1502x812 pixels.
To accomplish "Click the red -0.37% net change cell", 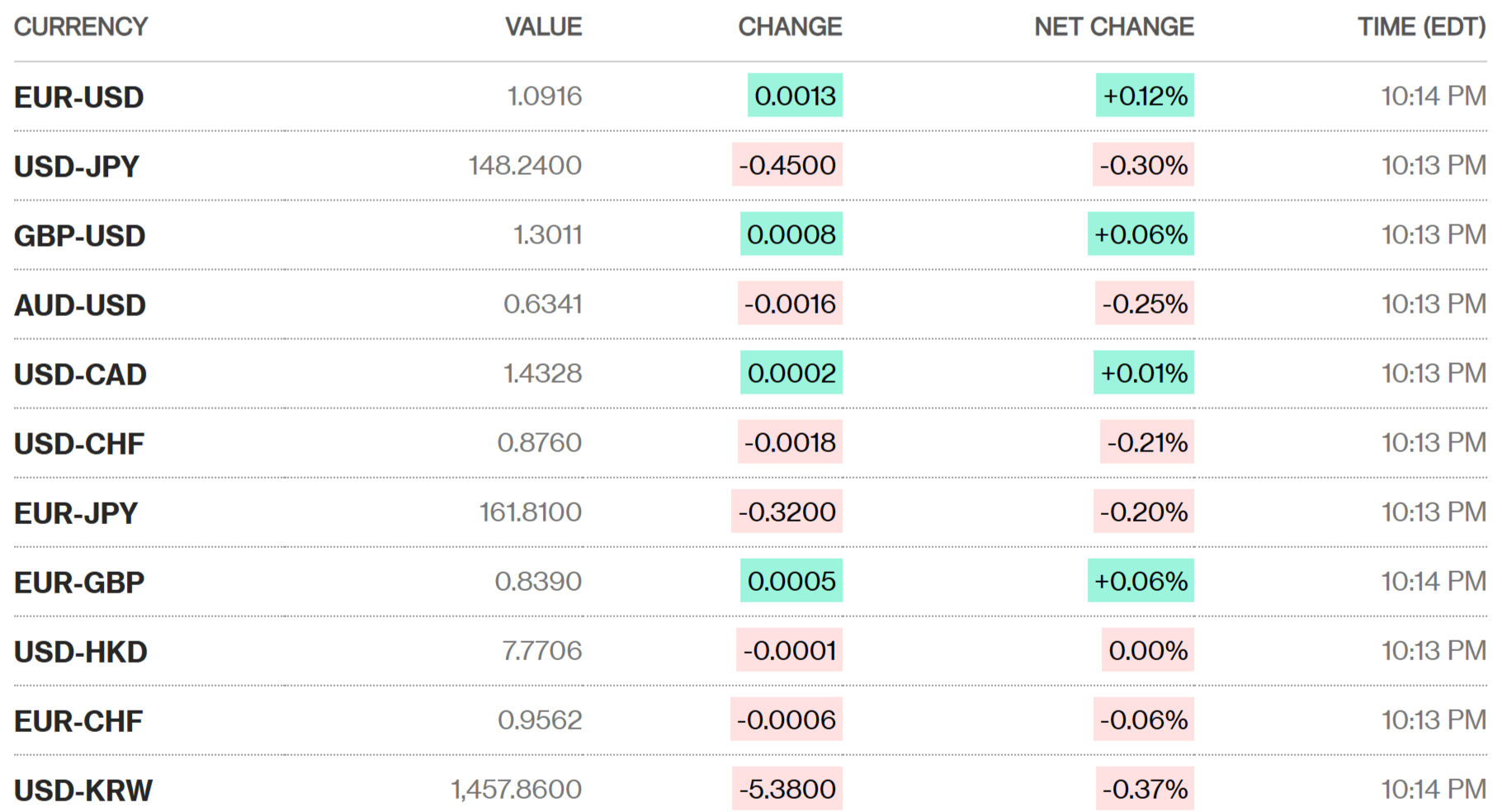I will click(1145, 789).
